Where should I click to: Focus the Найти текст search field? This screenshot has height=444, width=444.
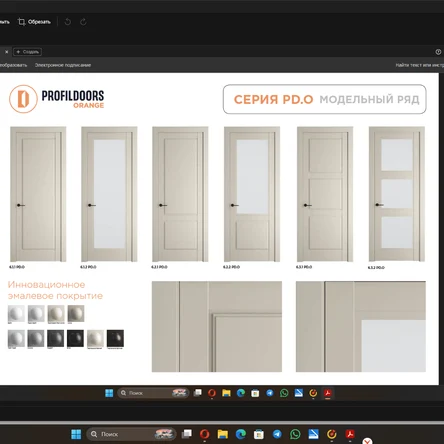click(419, 65)
